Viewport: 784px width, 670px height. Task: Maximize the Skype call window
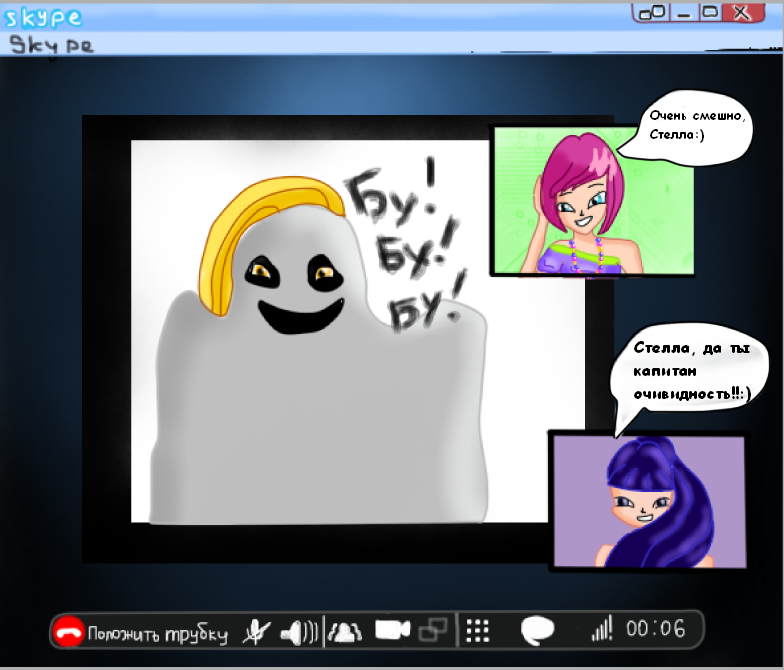pos(709,13)
